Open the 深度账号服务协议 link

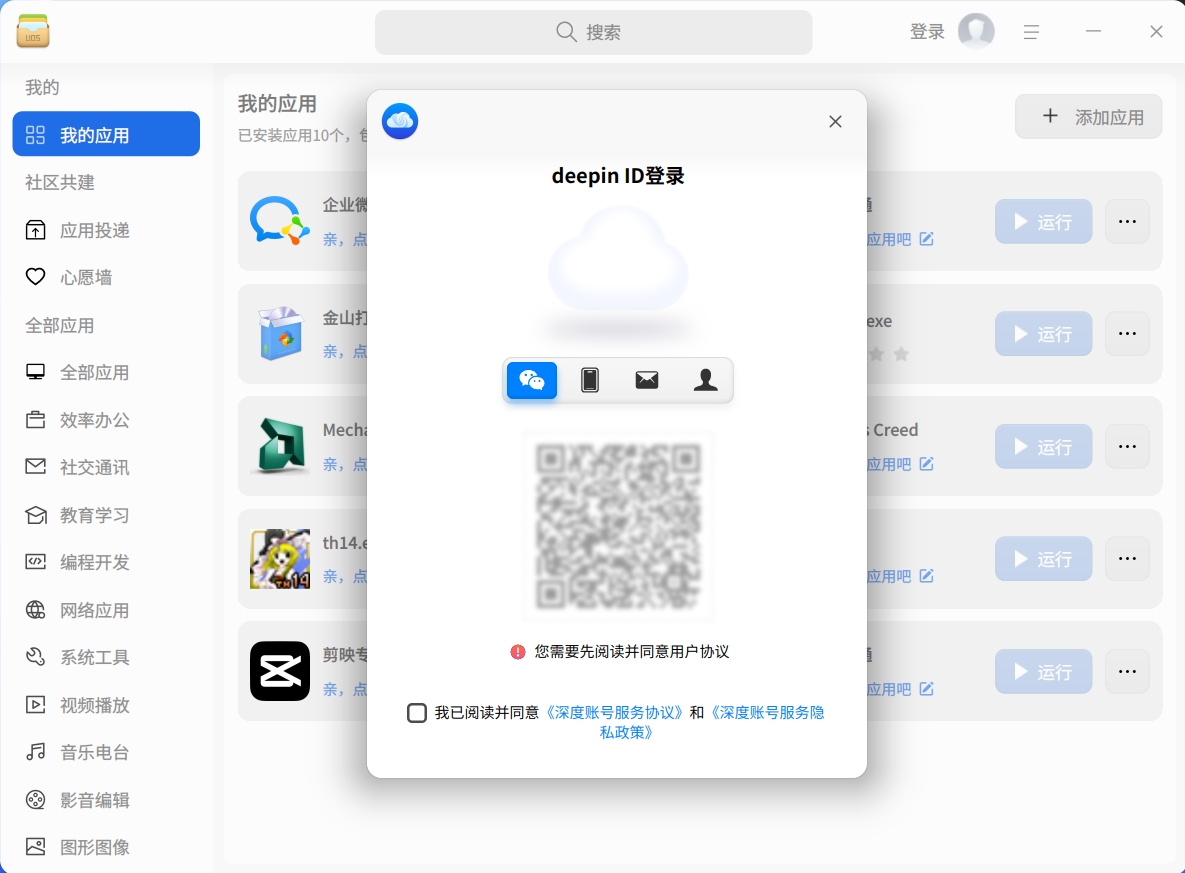click(x=614, y=713)
